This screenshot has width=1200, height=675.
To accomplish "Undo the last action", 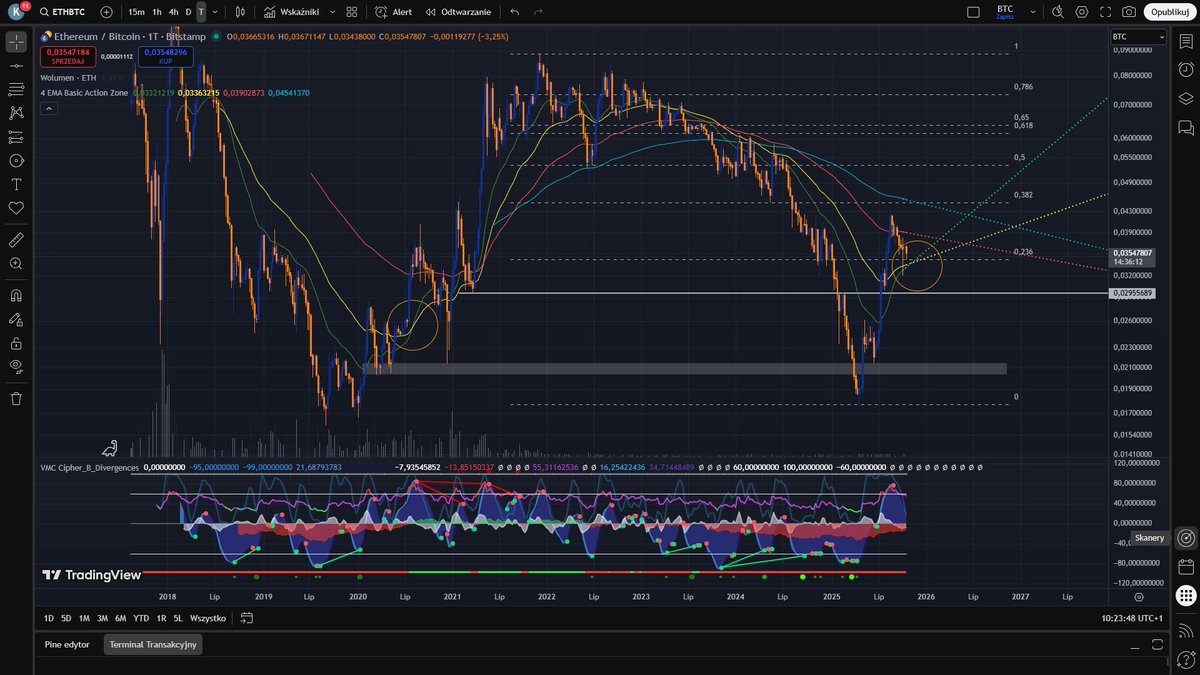I will tap(514, 12).
